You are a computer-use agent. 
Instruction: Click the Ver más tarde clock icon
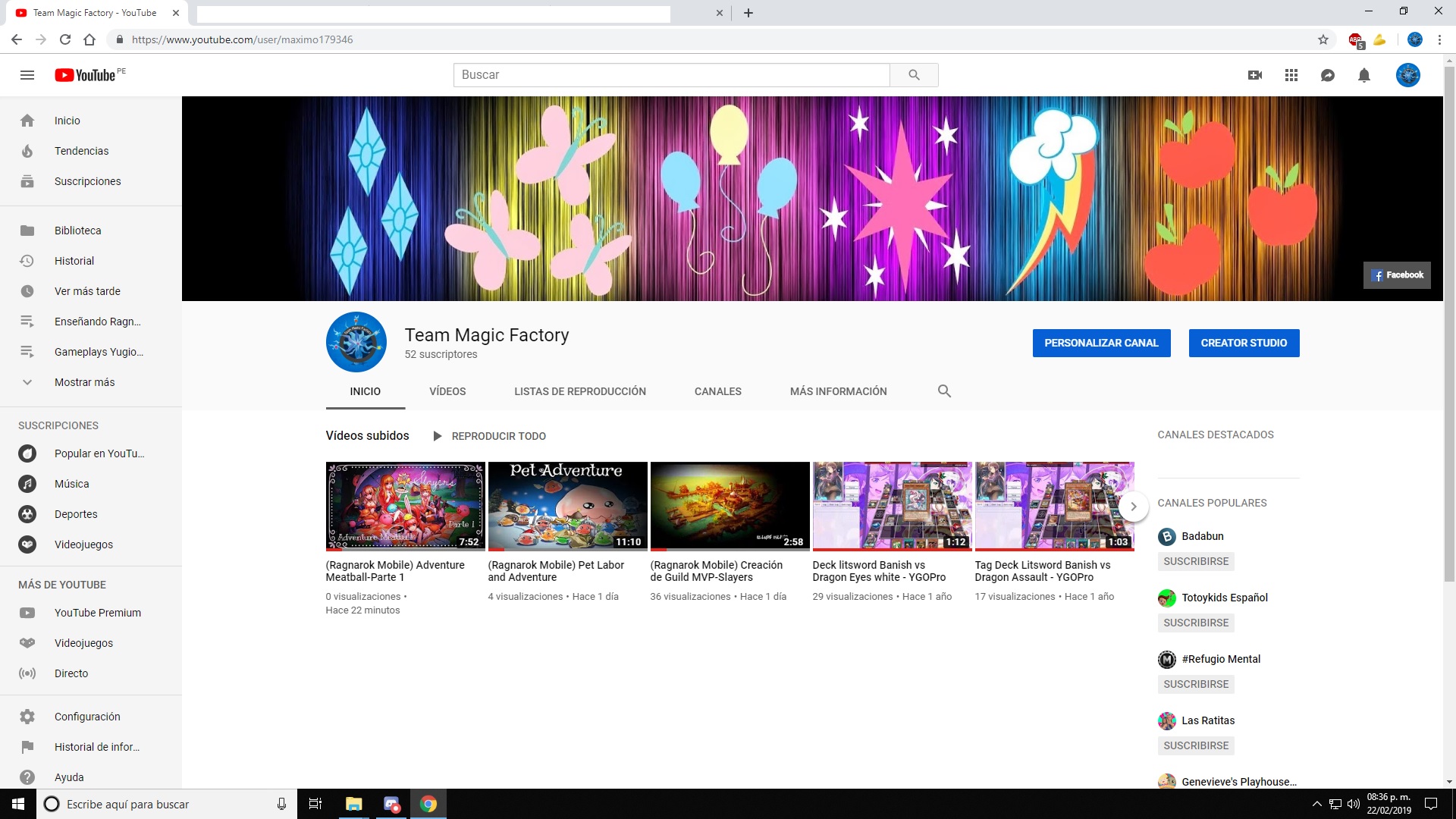coord(27,291)
